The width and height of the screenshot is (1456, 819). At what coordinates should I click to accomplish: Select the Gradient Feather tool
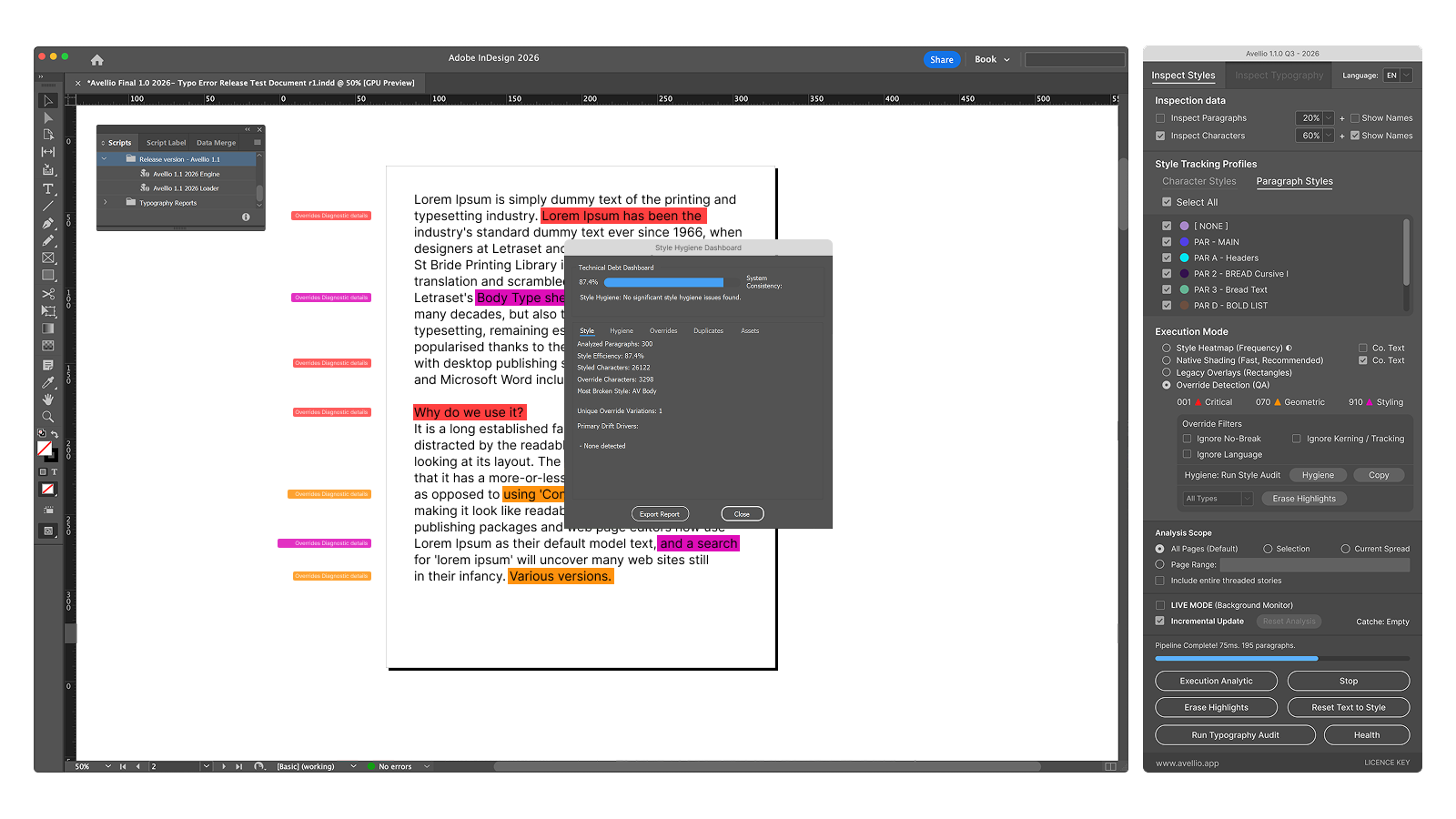point(48,346)
